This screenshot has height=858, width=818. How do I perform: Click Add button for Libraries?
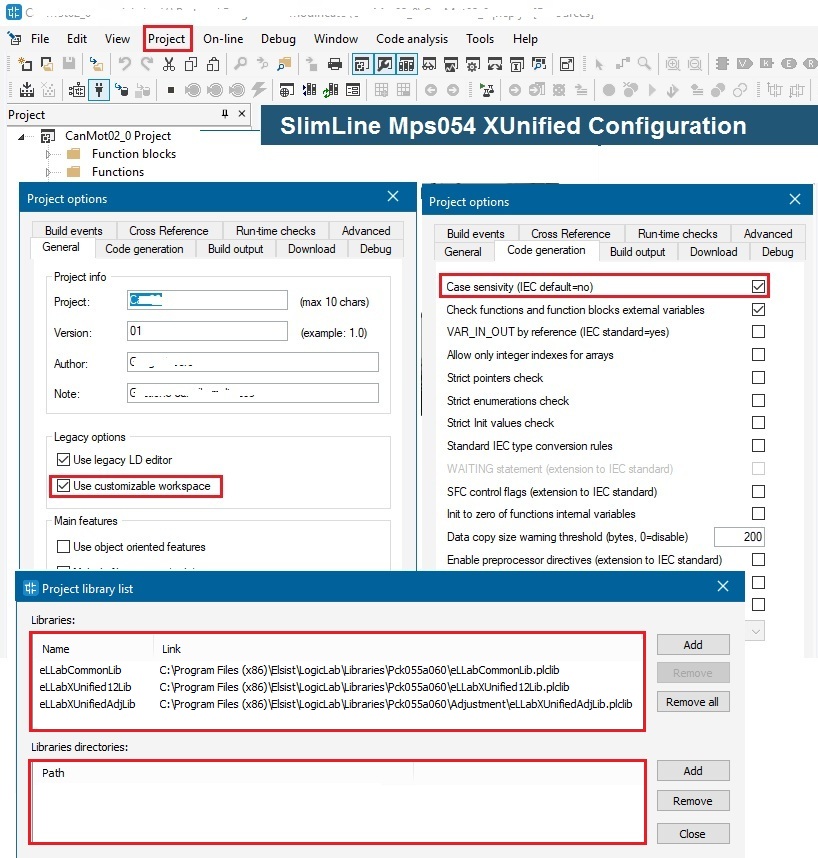click(x=693, y=645)
